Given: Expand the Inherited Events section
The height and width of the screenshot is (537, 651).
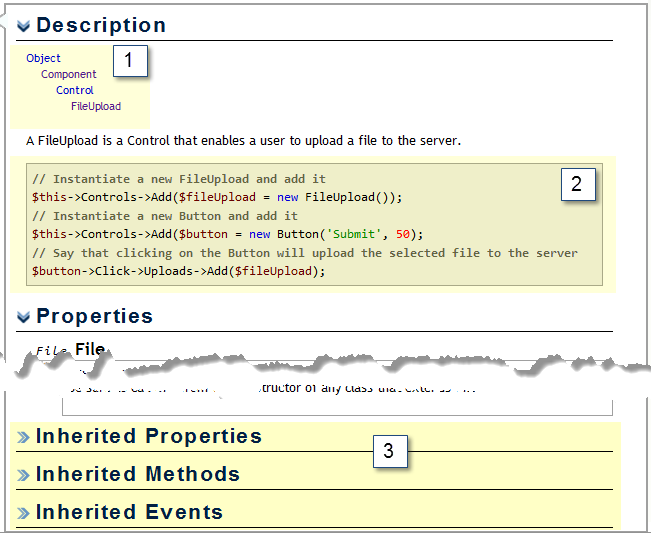Looking at the screenshot, I should coord(23,513).
